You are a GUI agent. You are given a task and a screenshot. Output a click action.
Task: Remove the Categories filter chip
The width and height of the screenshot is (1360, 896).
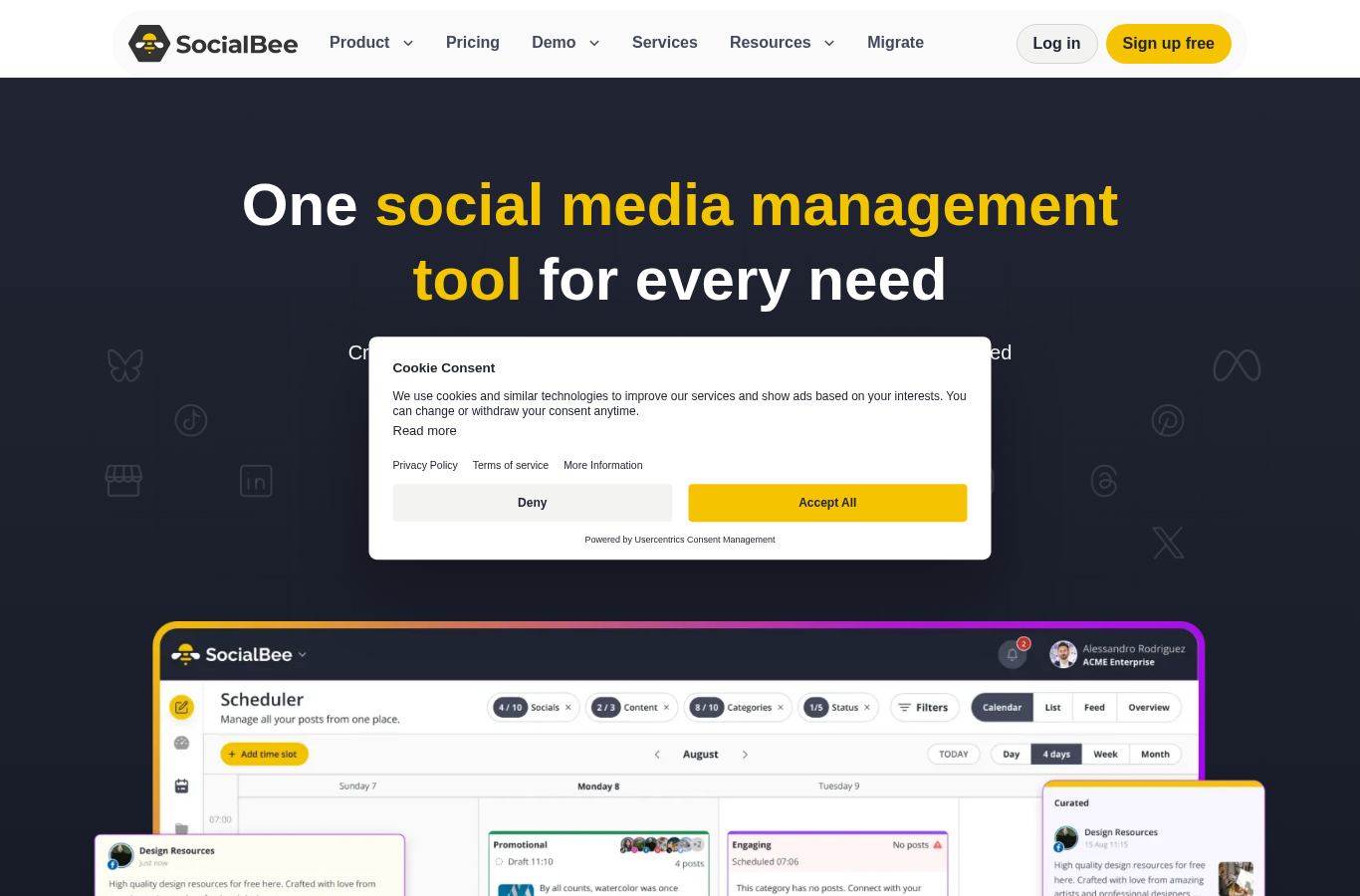[x=781, y=708]
